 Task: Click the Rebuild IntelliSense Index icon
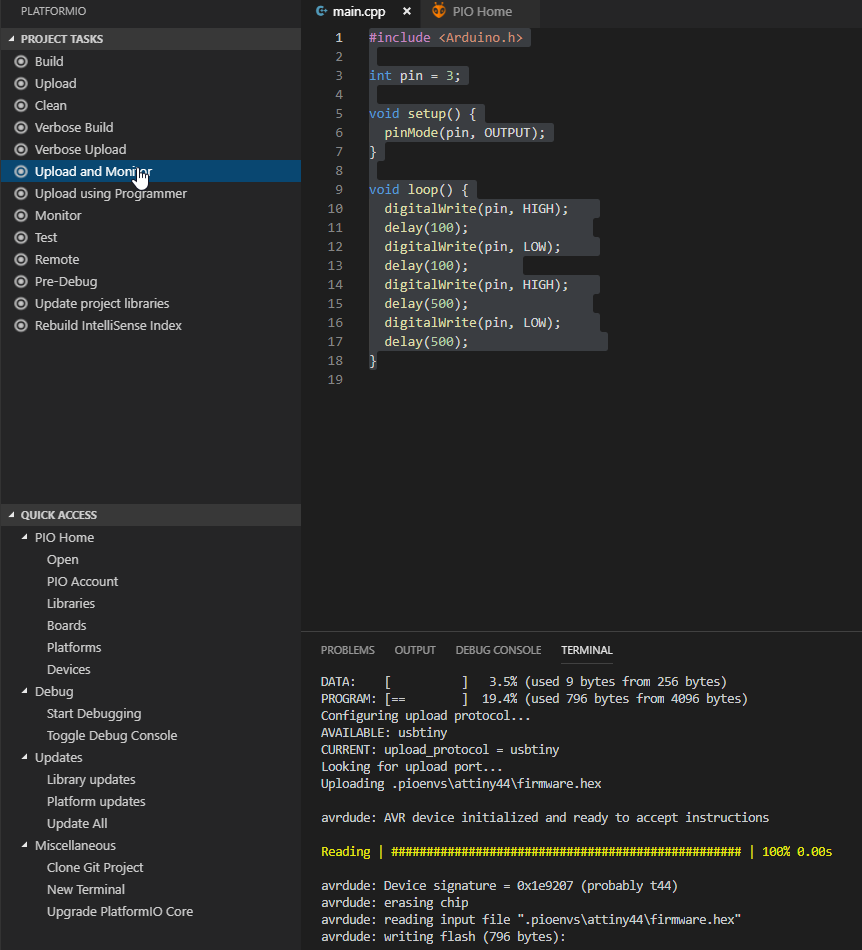pyautogui.click(x=21, y=326)
